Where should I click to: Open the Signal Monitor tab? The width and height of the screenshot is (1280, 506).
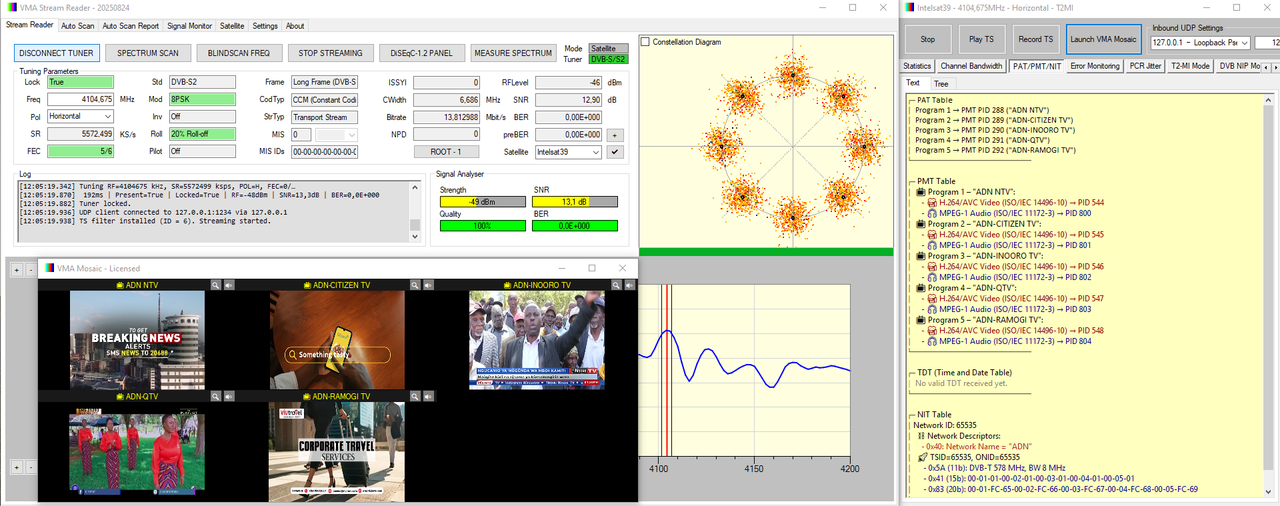(x=190, y=26)
